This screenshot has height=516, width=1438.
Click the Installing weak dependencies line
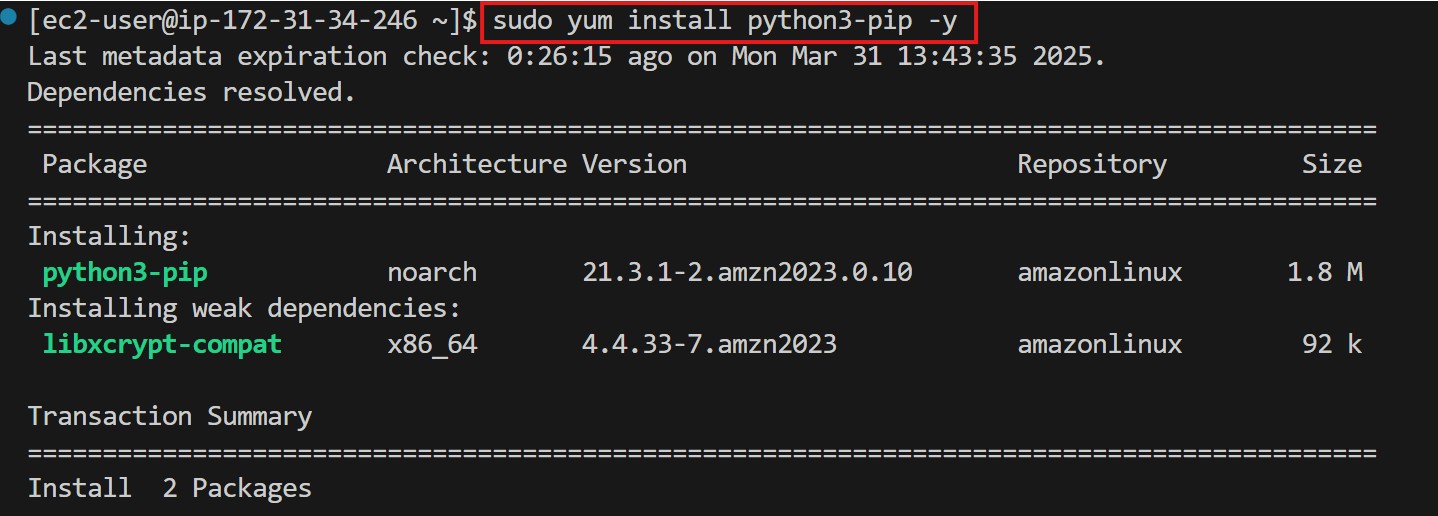click(x=243, y=308)
